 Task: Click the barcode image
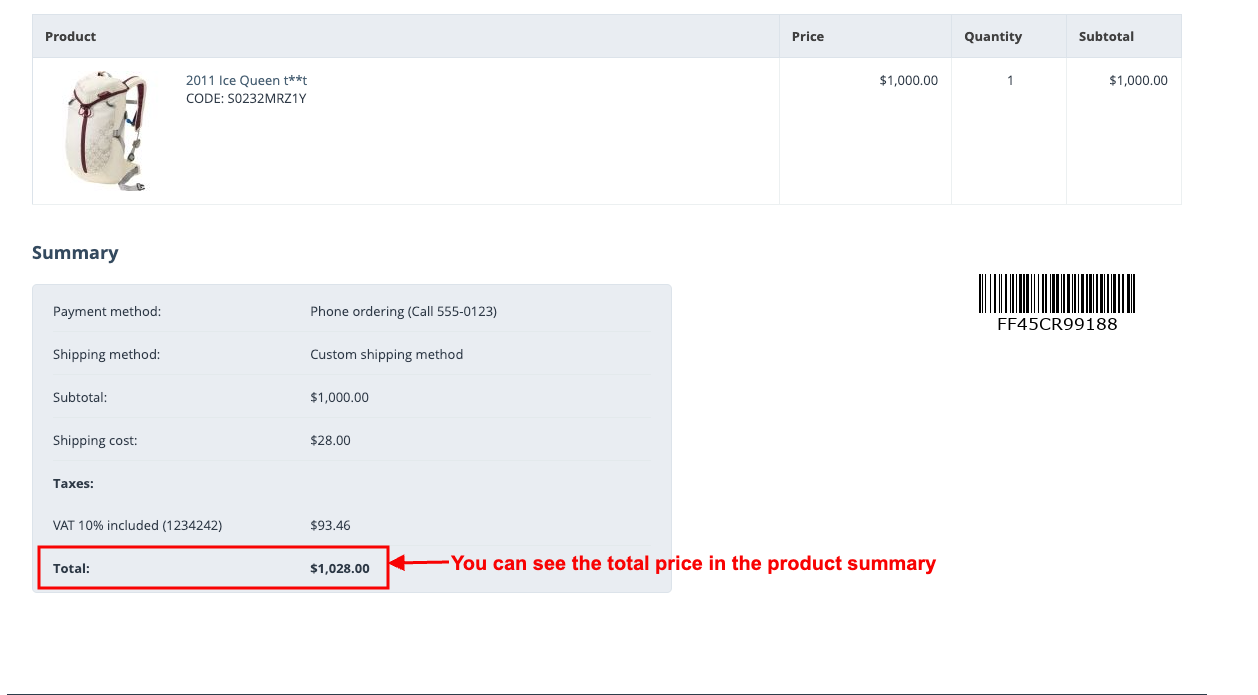pyautogui.click(x=1057, y=293)
